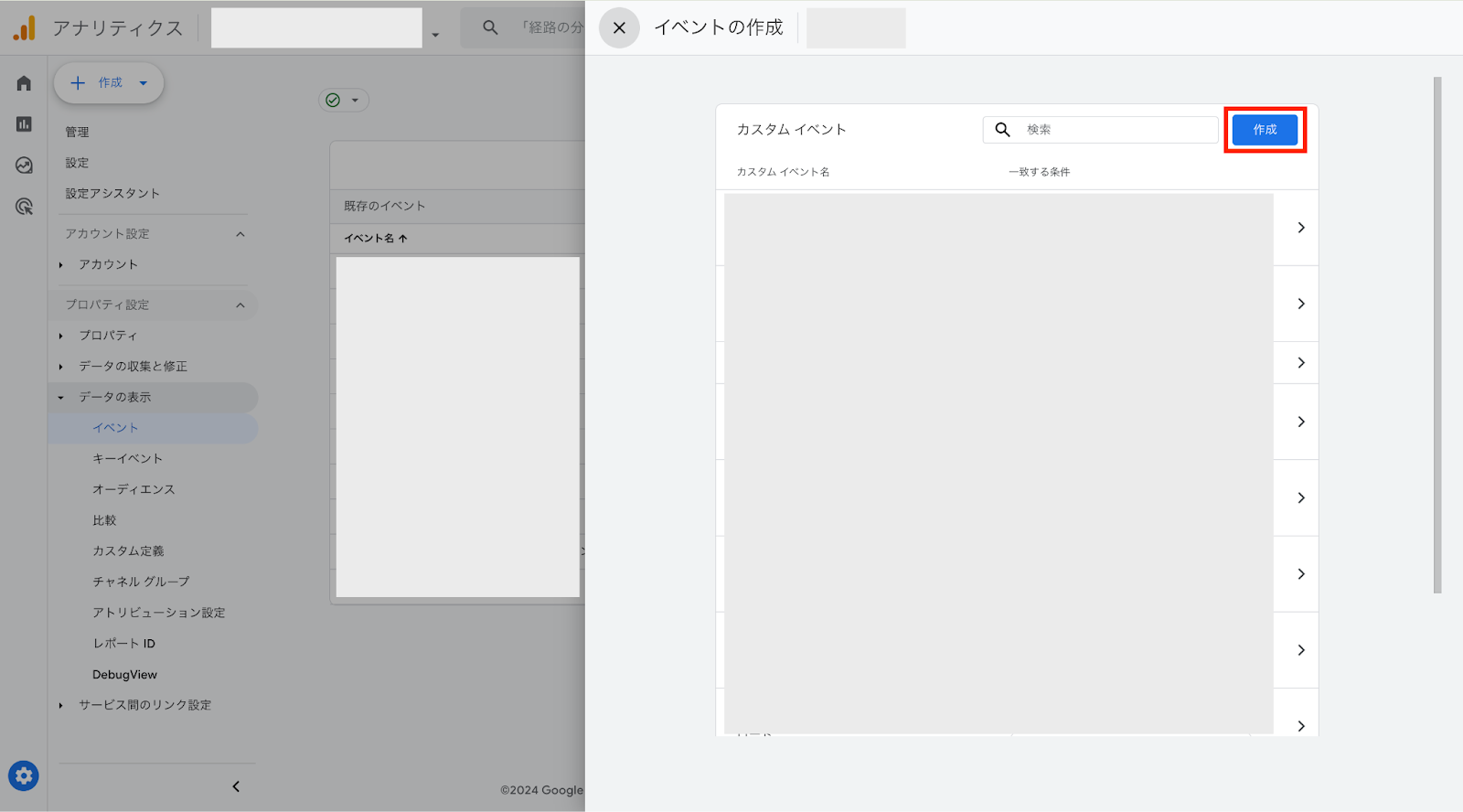The width and height of the screenshot is (1463, 812).
Task: Close the イベントの作成 panel
Action: (619, 28)
